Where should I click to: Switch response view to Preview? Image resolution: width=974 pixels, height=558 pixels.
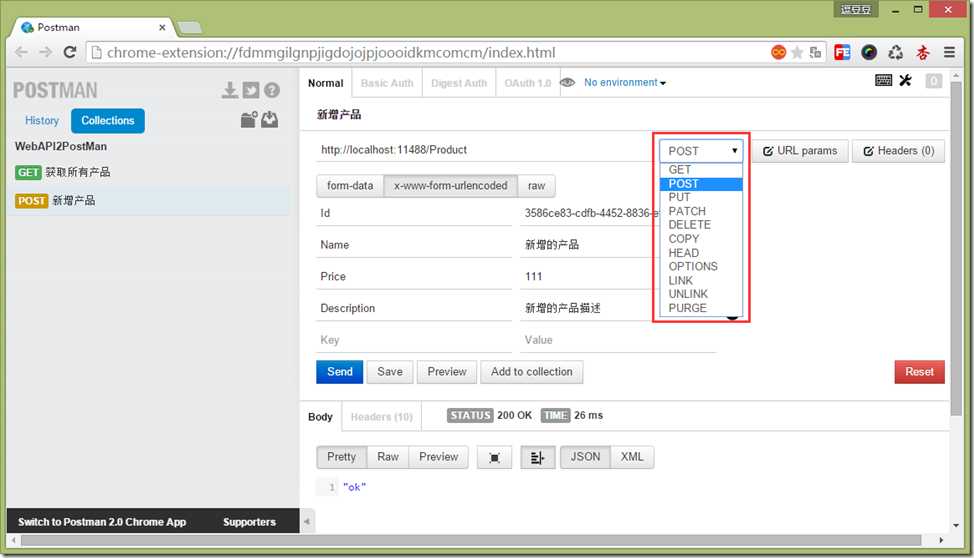pos(439,457)
